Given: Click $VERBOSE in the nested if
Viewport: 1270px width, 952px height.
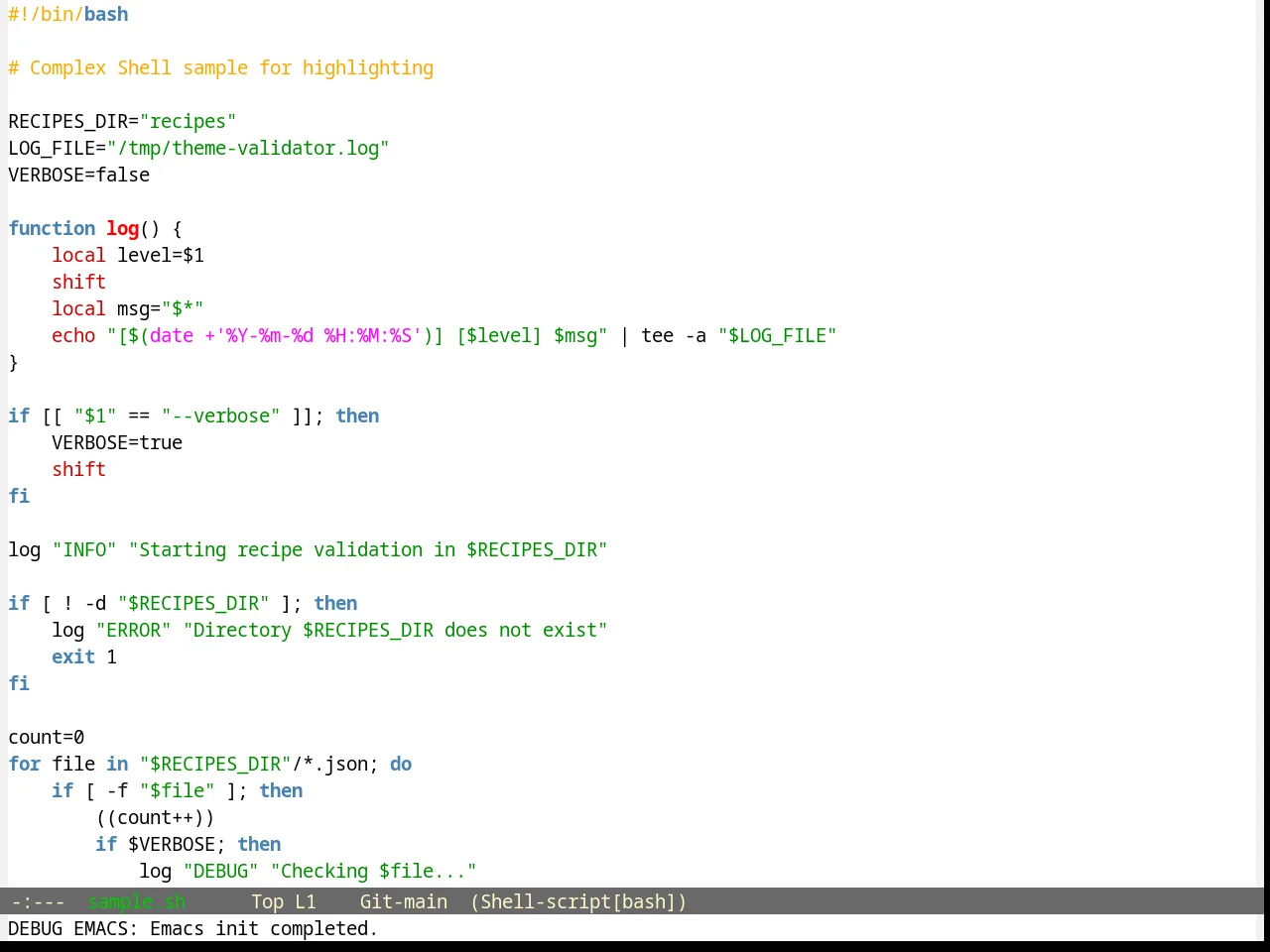Looking at the screenshot, I should 172,844.
